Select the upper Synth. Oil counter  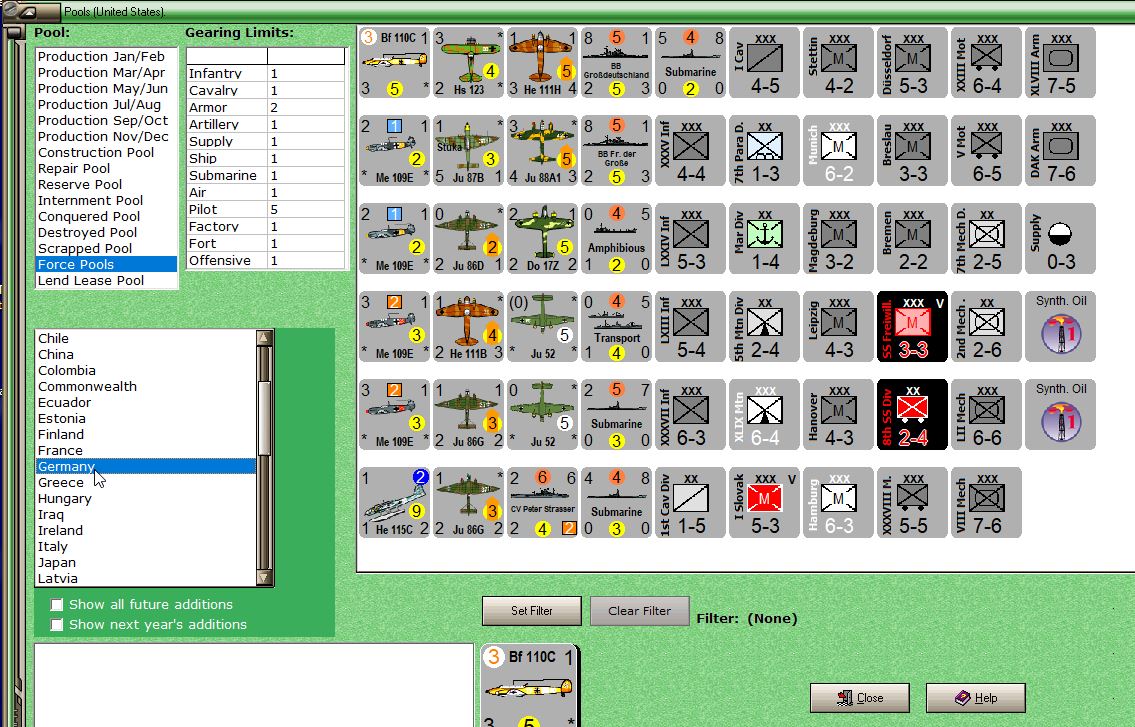click(x=1060, y=327)
